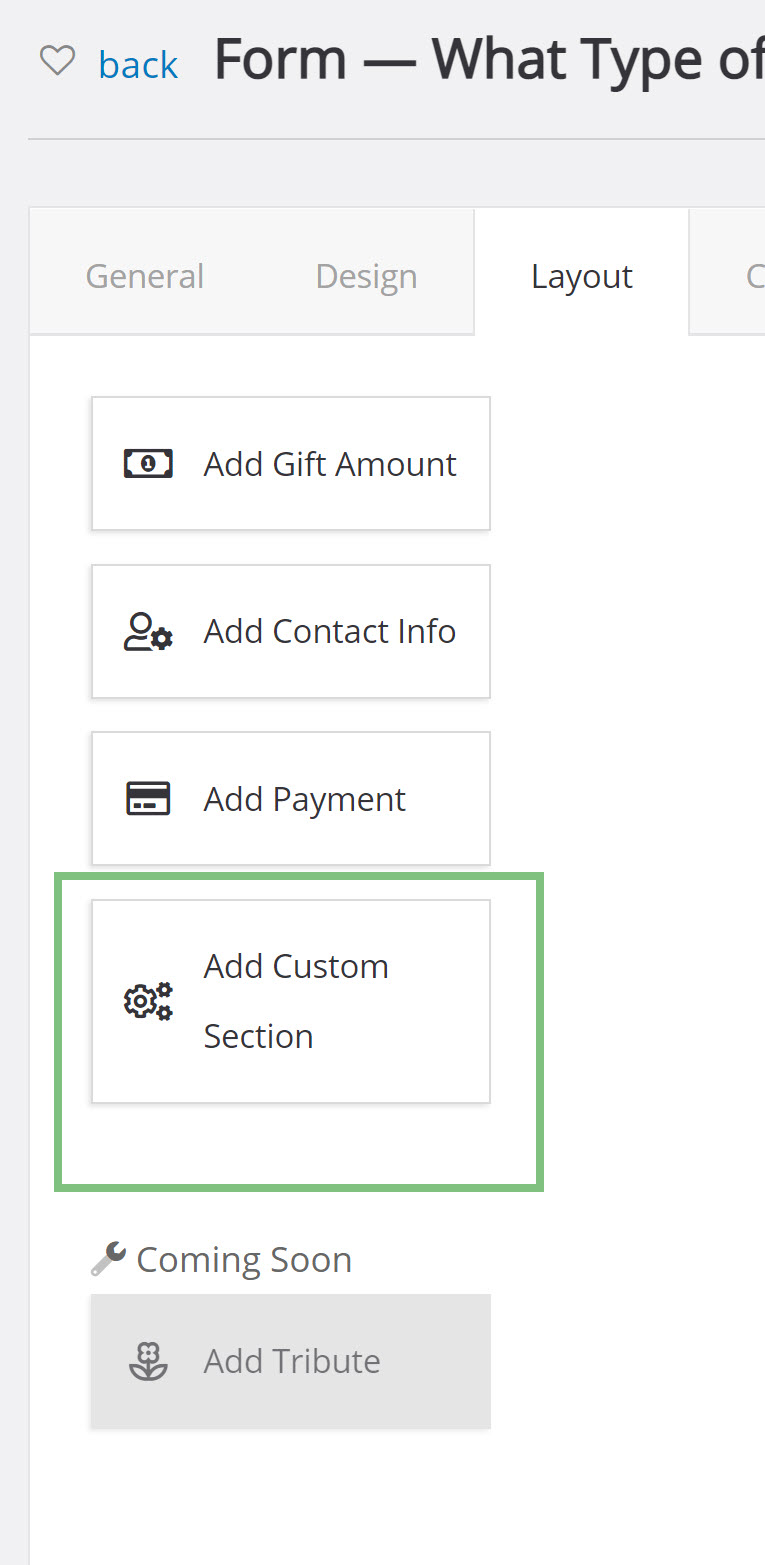Add a Custom Section to the form
This screenshot has height=1565, width=765.
tap(291, 1001)
